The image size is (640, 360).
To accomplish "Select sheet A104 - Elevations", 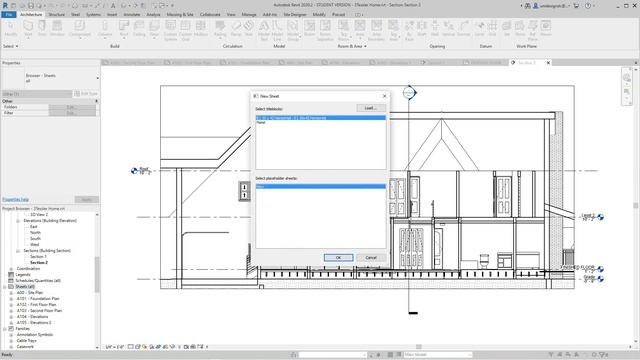I will [32, 317].
